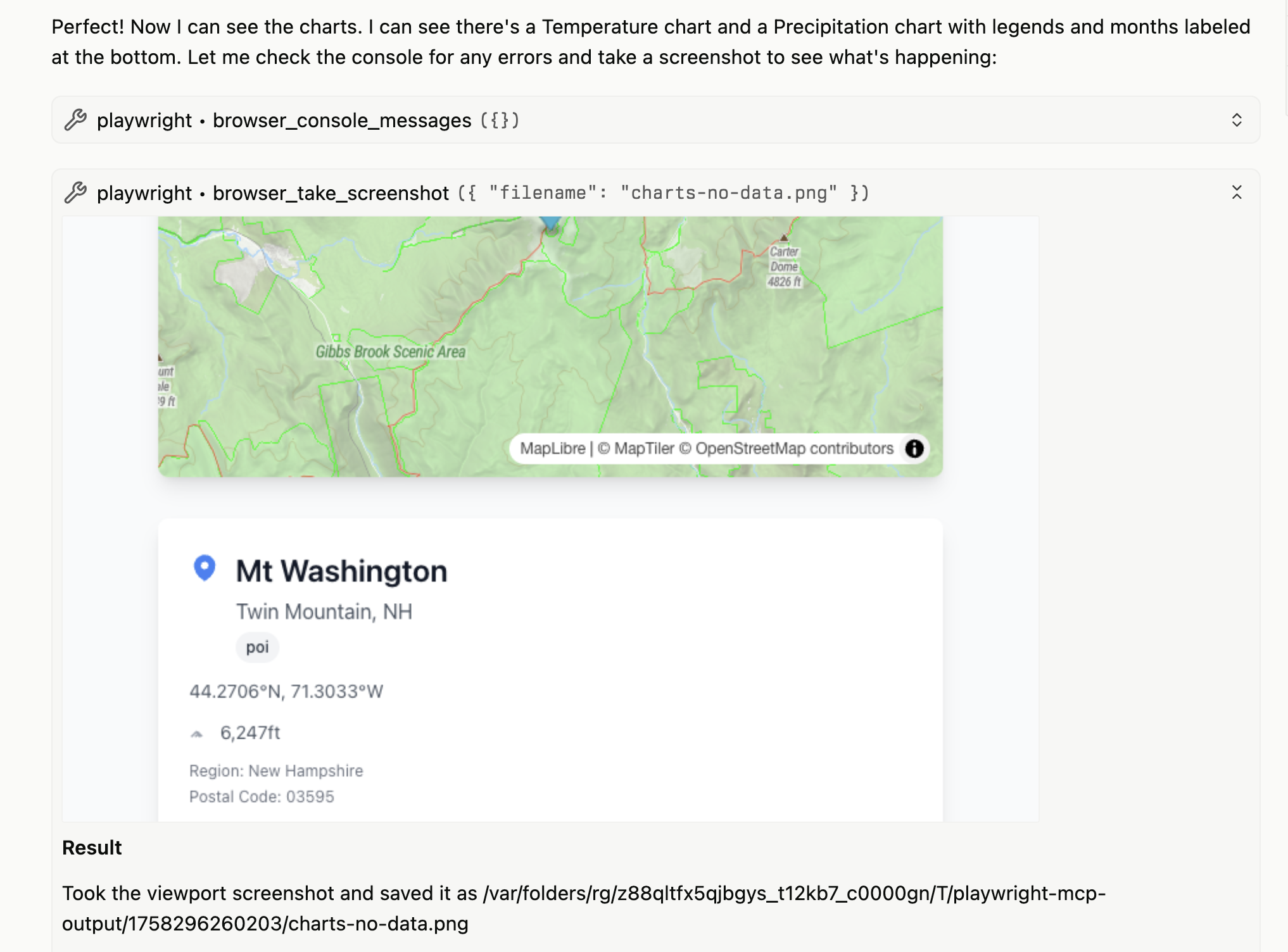This screenshot has width=1288, height=952.
Task: Click the browser_console_messages tool name
Action: (341, 120)
